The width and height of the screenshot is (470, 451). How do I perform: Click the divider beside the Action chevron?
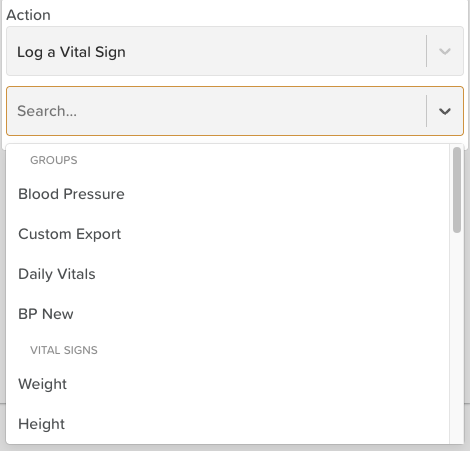426,51
